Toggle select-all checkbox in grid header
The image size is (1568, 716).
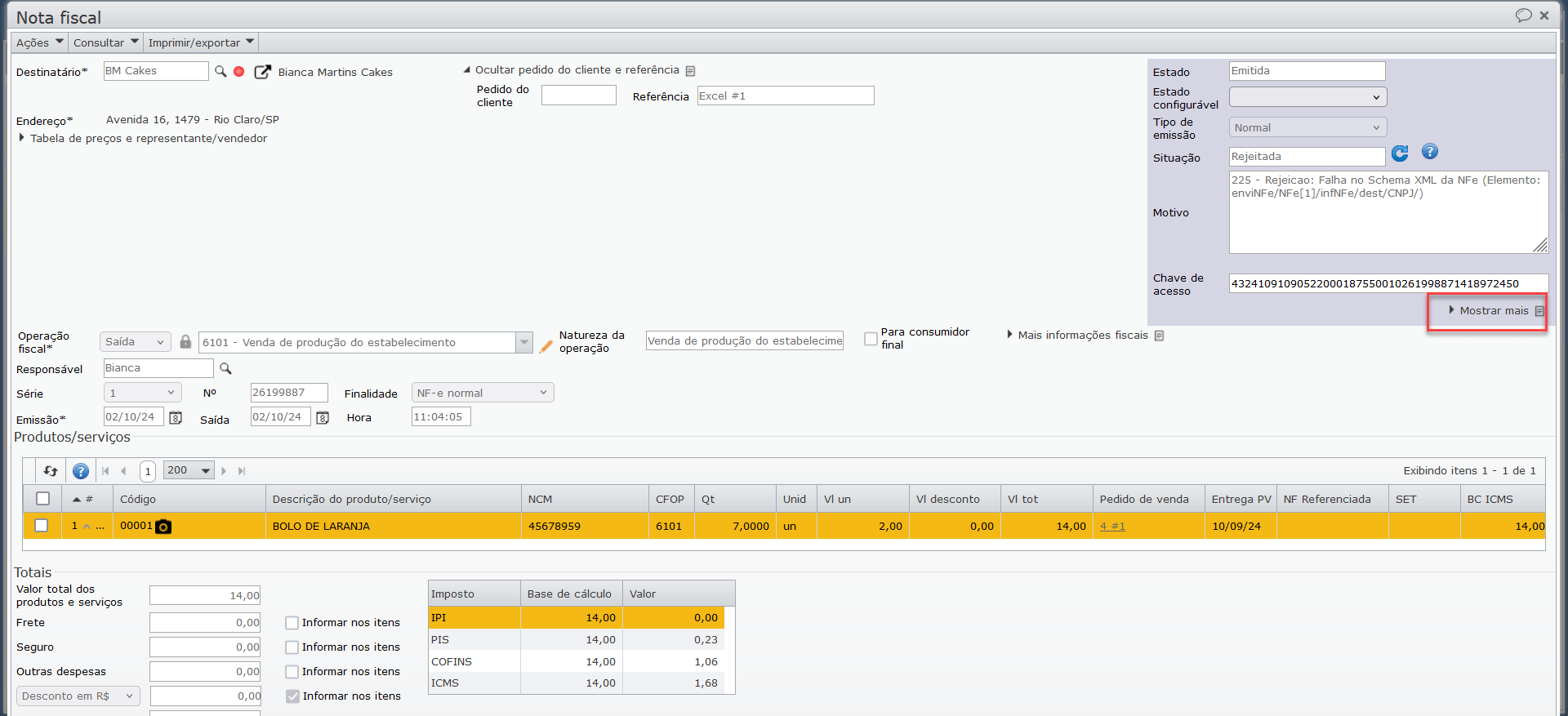pos(43,499)
